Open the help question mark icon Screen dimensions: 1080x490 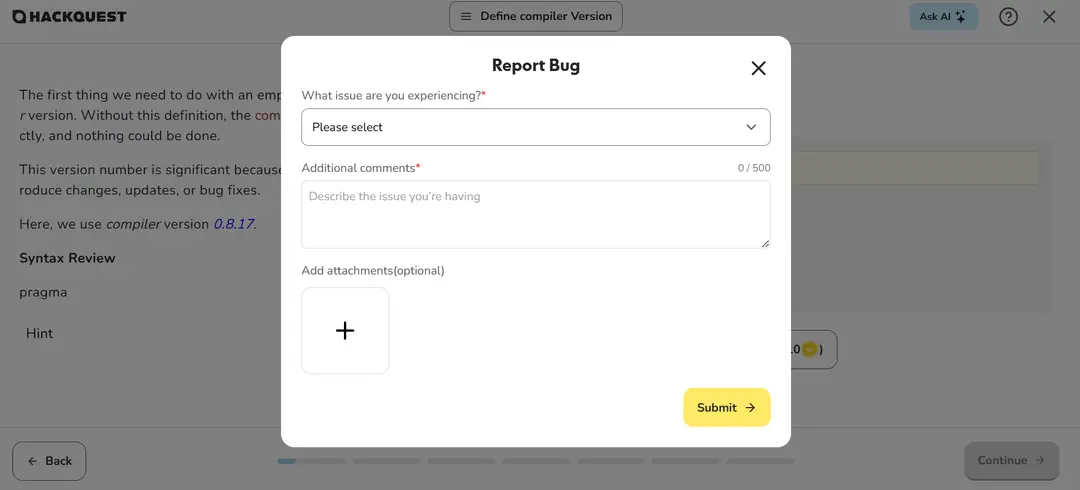(x=1008, y=17)
